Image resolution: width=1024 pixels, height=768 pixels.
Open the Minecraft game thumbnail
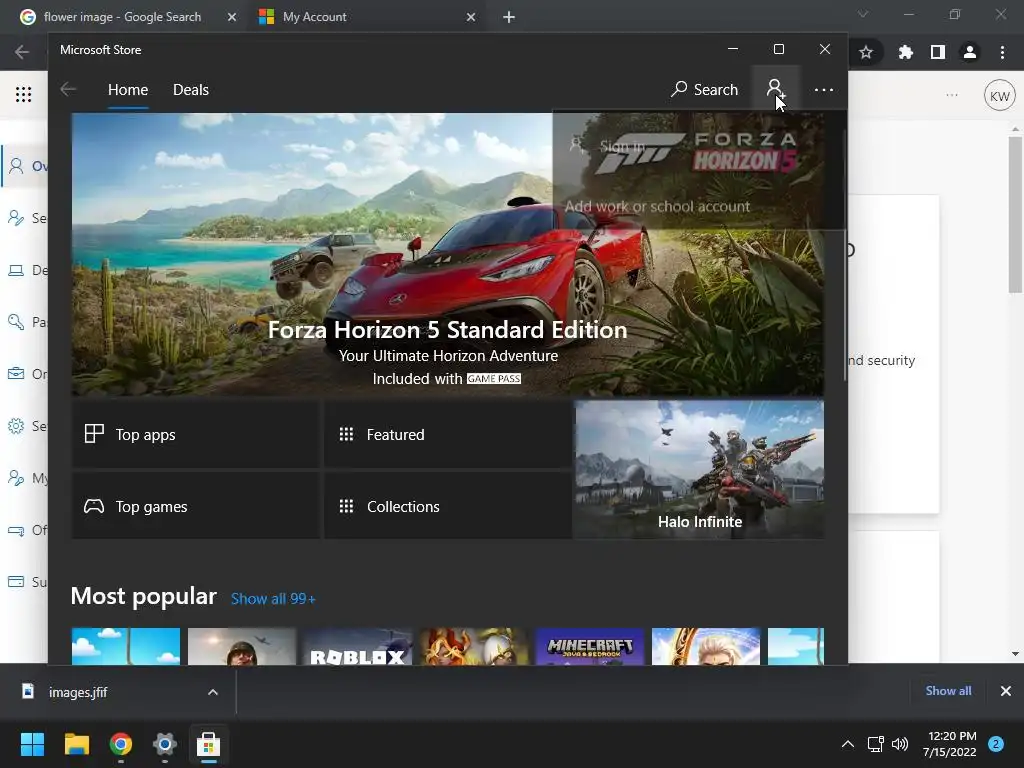(x=590, y=647)
